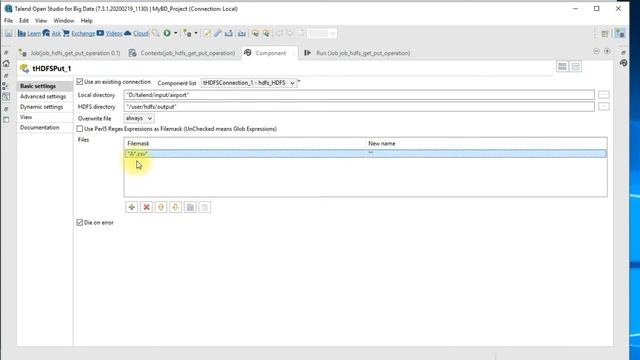The width and height of the screenshot is (640, 360).
Task: Open the dropdown arrow beside the Run icon
Action: coord(176,33)
